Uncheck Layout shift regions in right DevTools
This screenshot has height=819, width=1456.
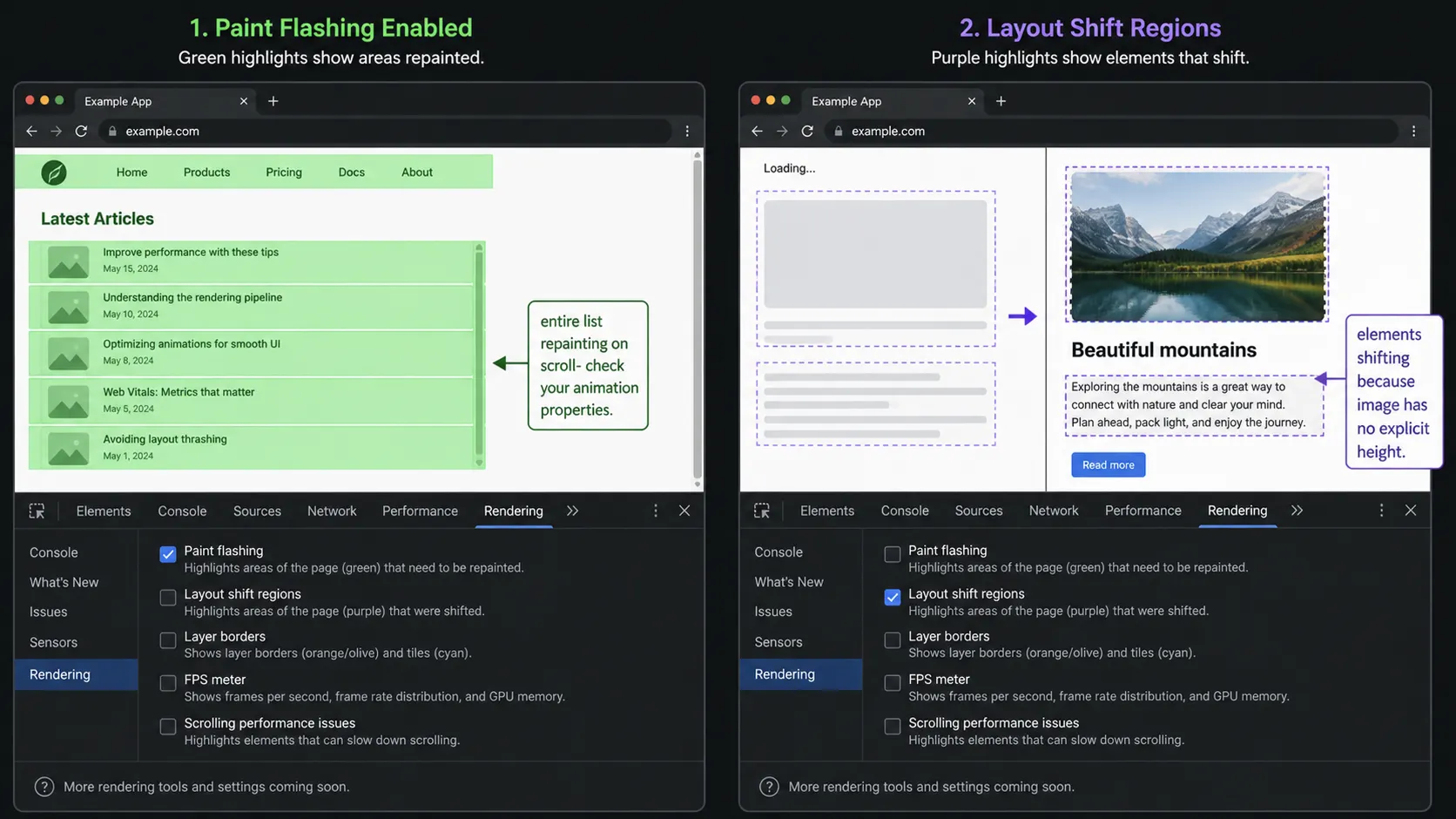(x=893, y=597)
